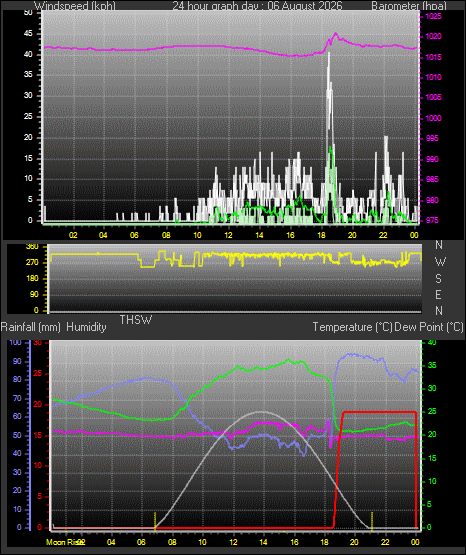Click the E compass direction label
466x555 pixels.
(438, 294)
